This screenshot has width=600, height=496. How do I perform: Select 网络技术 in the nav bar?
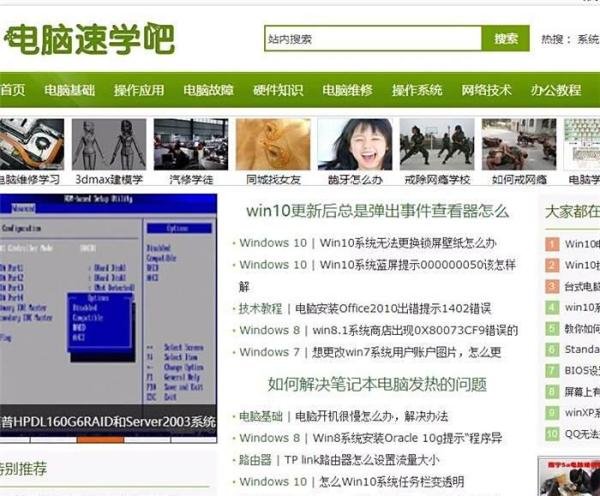click(x=486, y=90)
